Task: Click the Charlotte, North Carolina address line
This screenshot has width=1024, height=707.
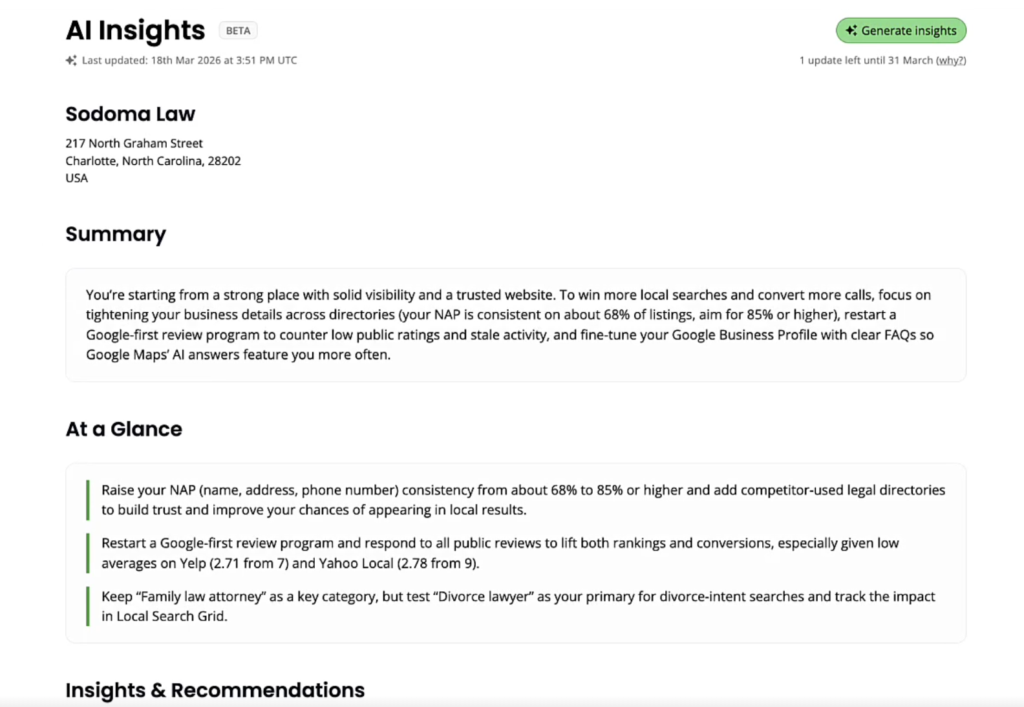Action: click(x=153, y=160)
